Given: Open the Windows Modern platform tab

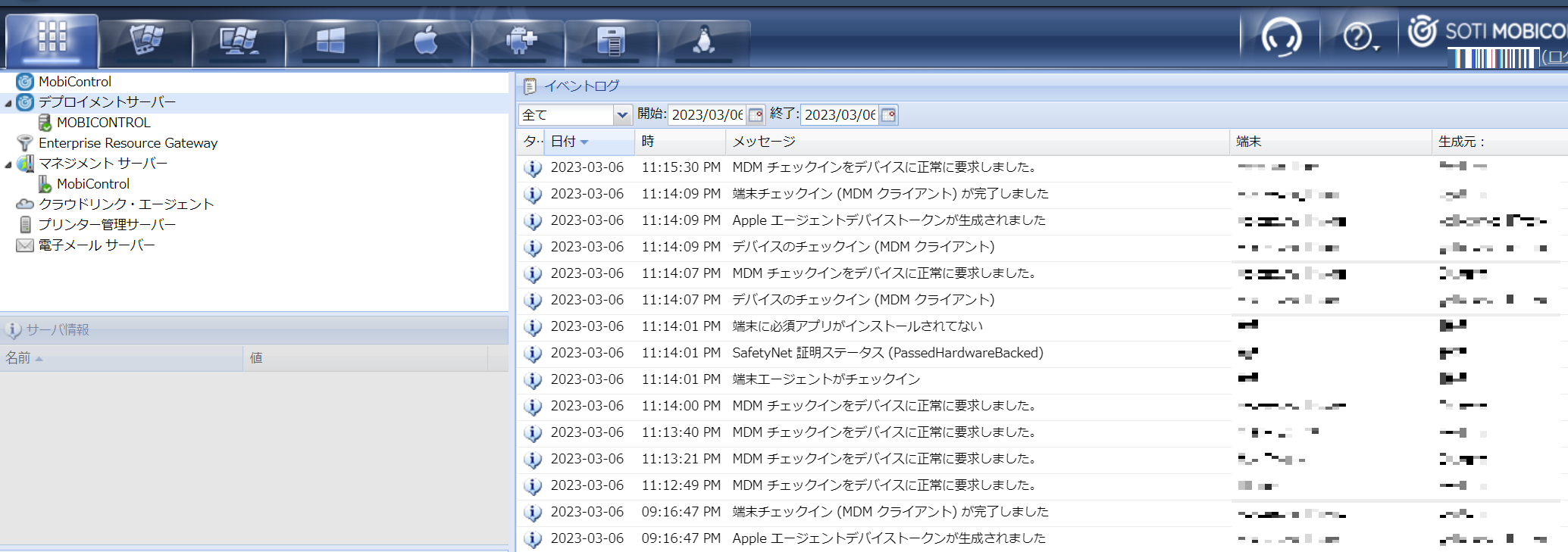Looking at the screenshot, I should (x=331, y=42).
